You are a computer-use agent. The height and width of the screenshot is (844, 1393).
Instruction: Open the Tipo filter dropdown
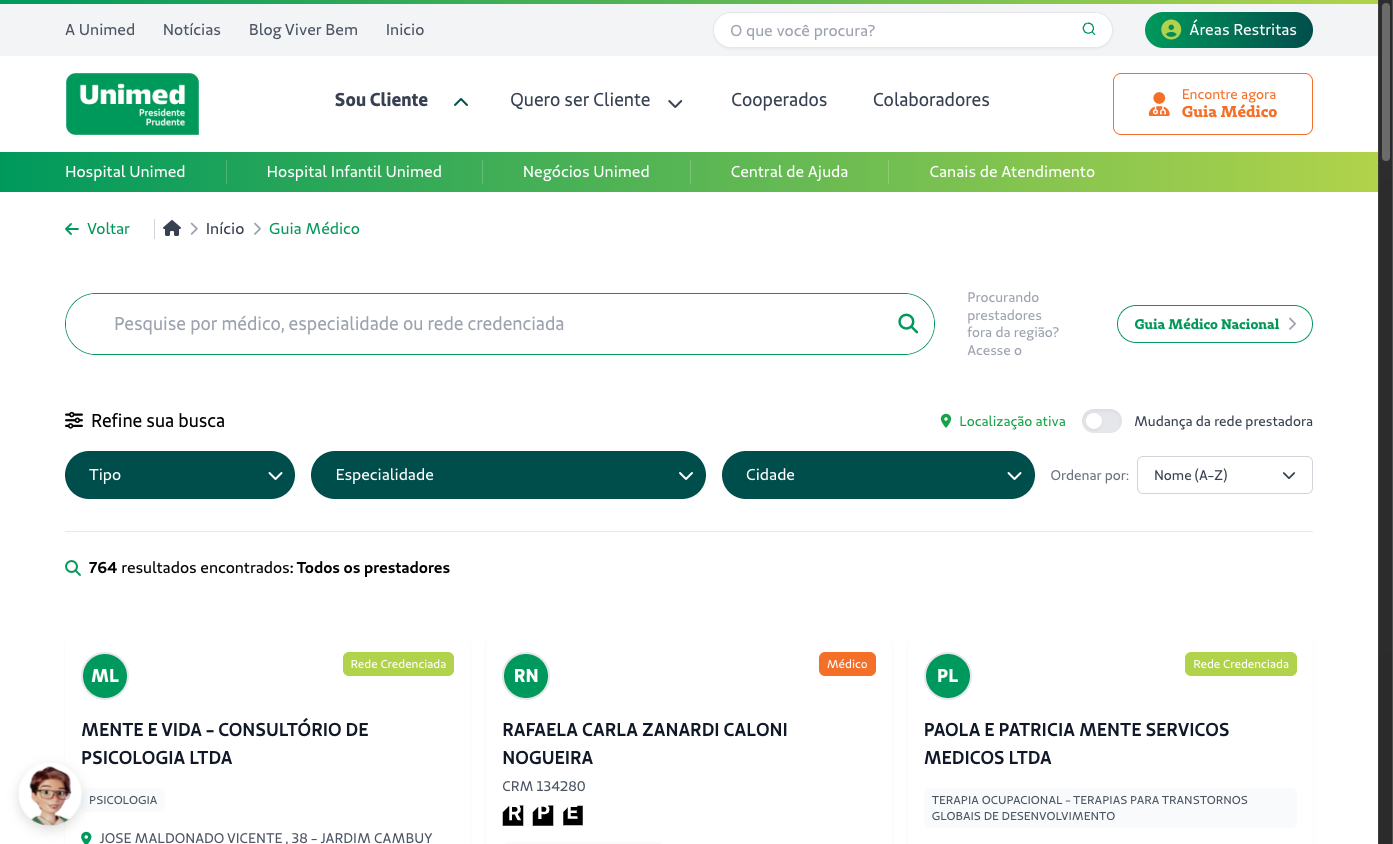179,474
